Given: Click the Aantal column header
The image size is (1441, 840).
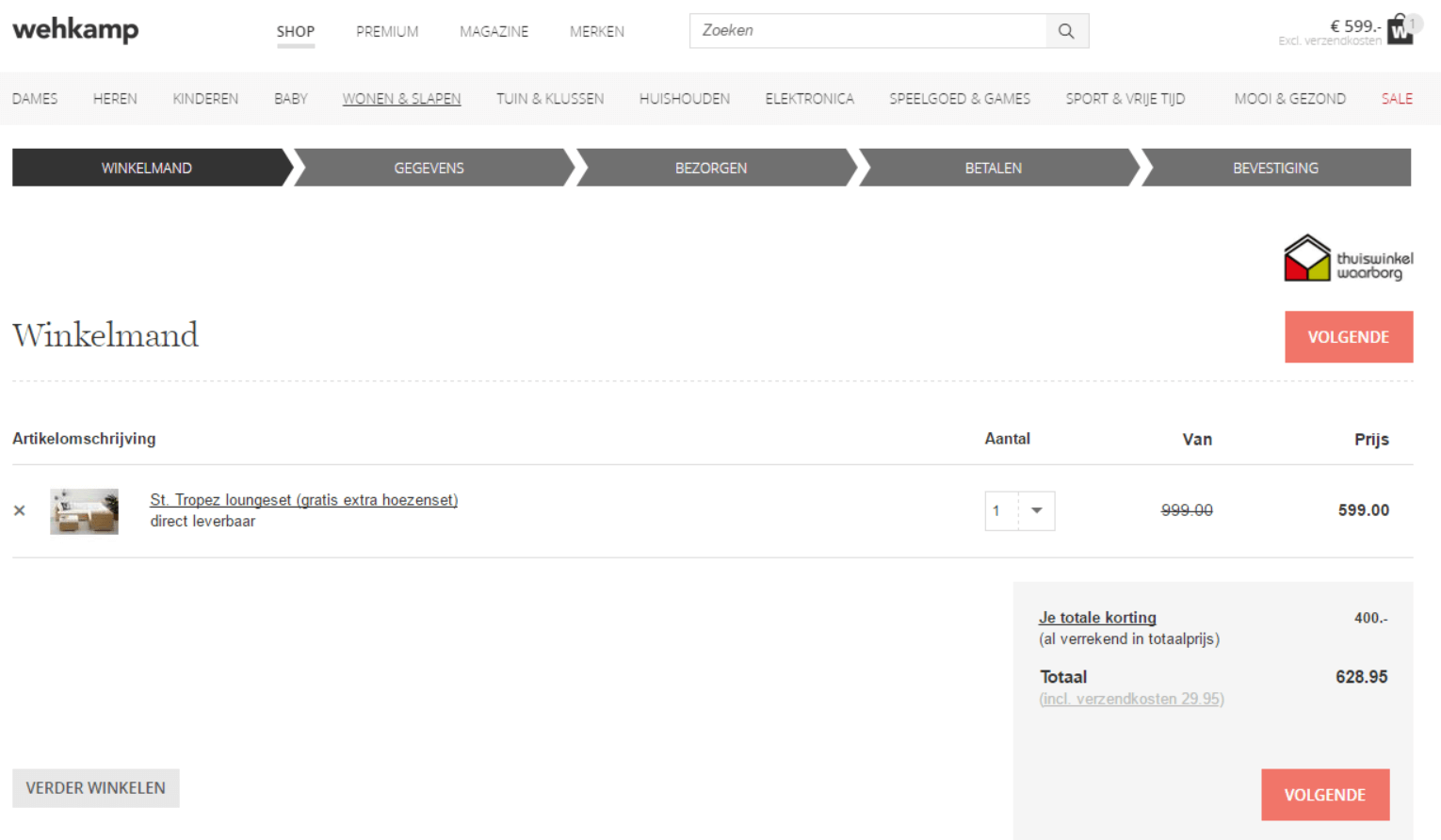Looking at the screenshot, I should click(1008, 439).
